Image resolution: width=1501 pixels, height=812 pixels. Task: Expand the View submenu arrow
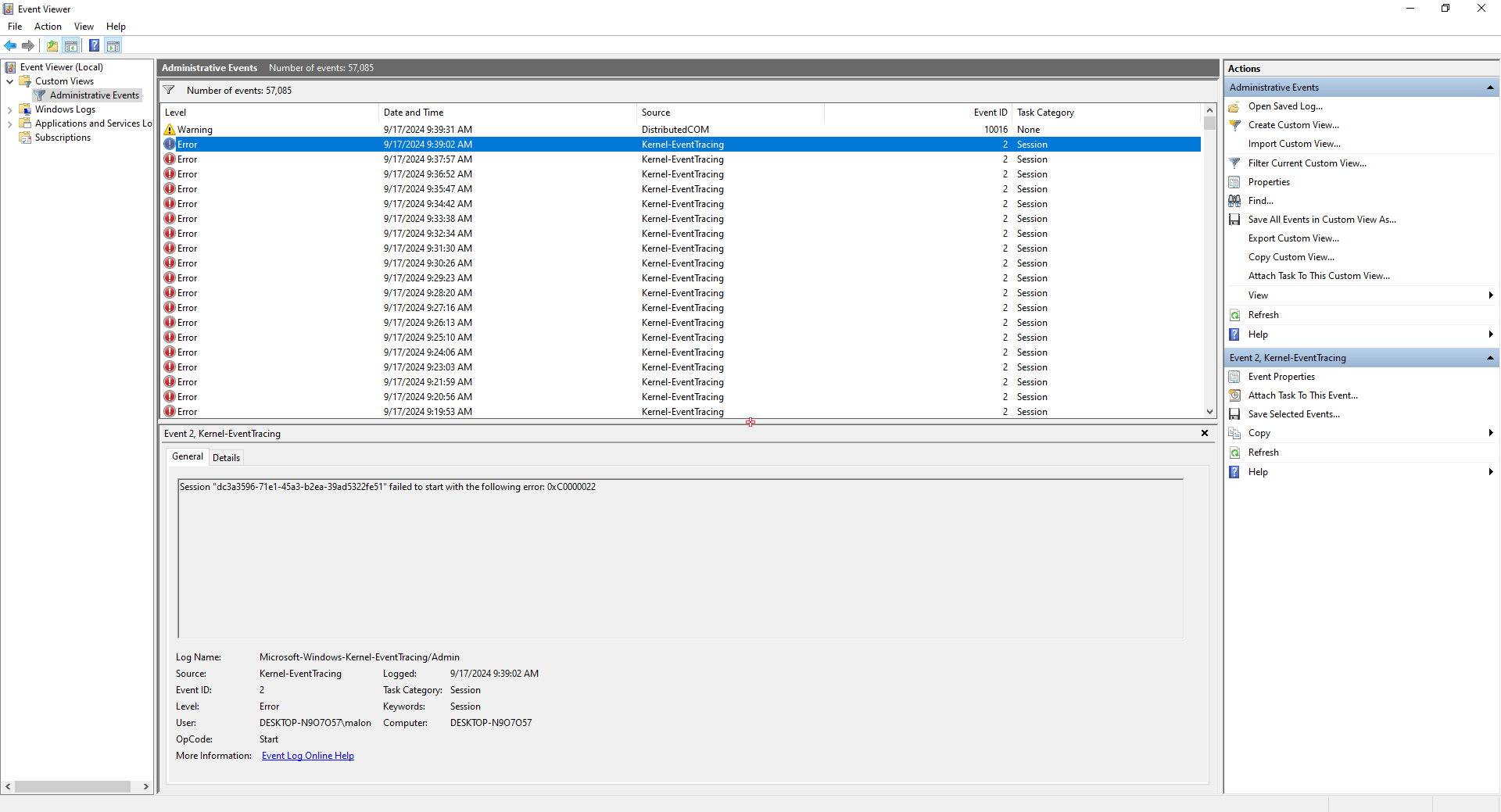click(x=1491, y=295)
